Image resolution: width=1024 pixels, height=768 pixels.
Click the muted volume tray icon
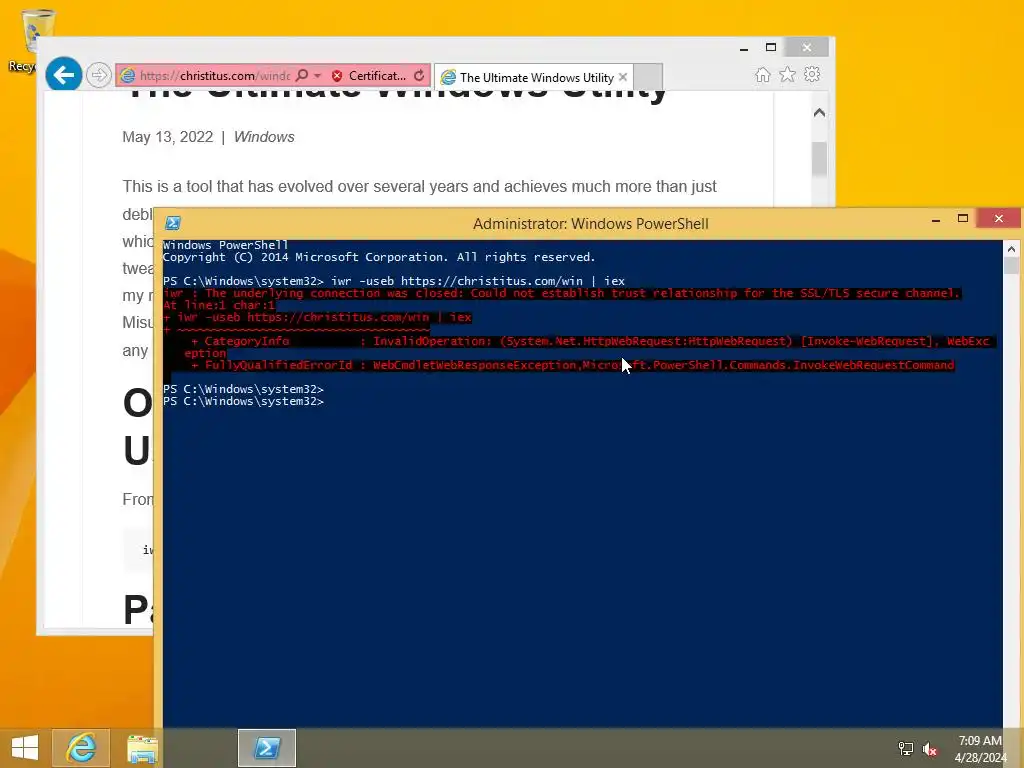click(x=930, y=748)
